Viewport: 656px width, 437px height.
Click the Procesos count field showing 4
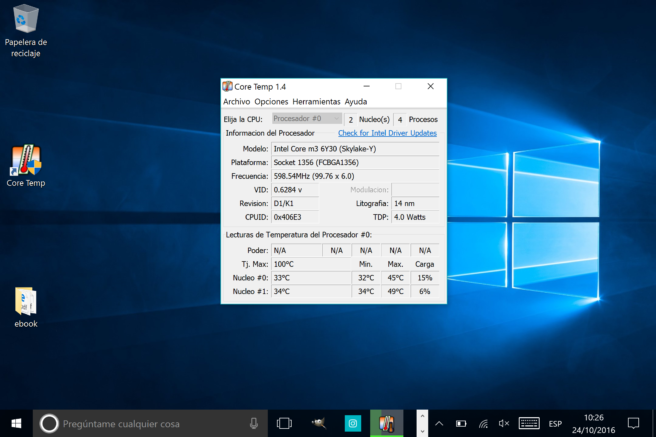(x=400, y=120)
